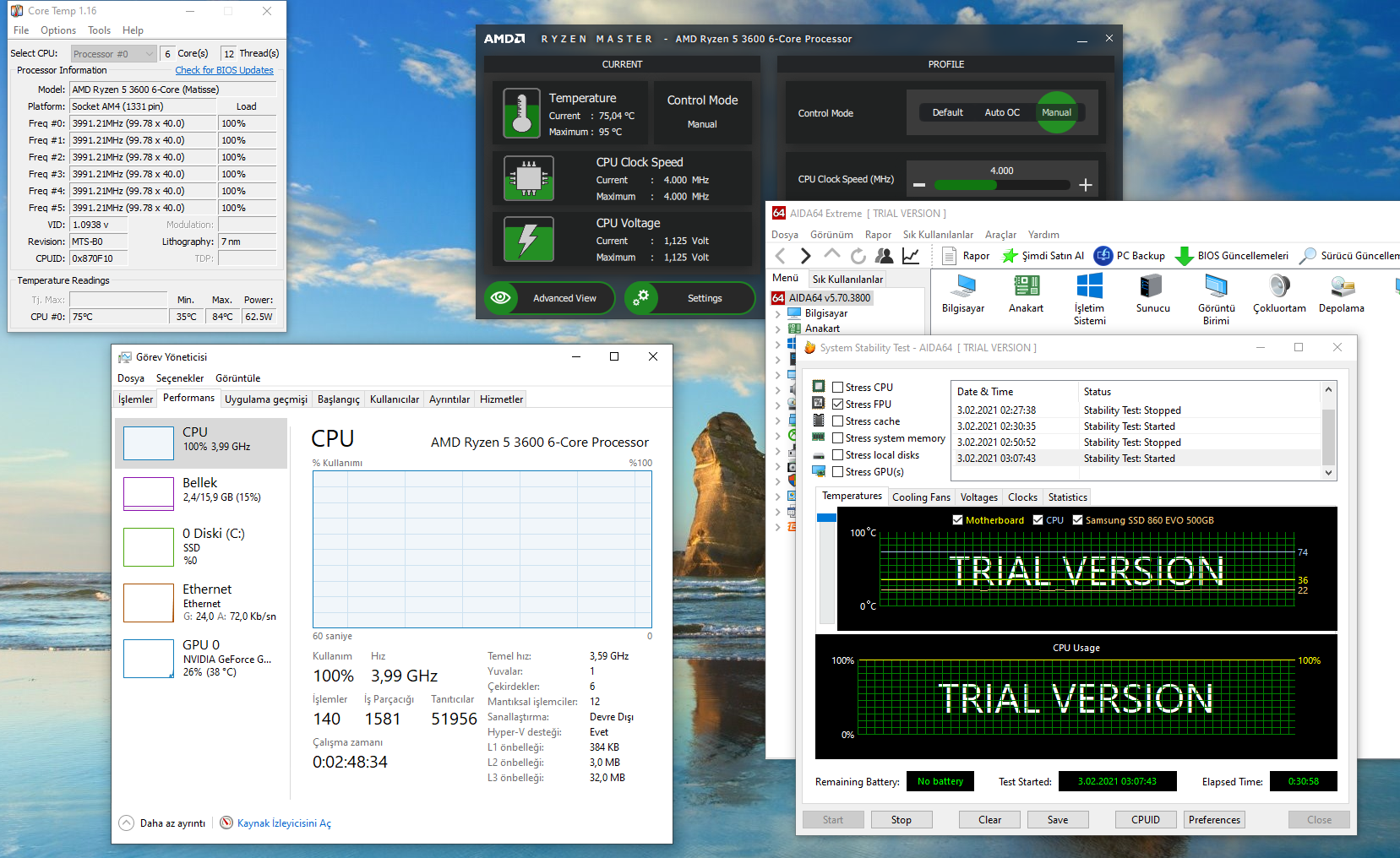Enable Stress local disks checkbox

click(838, 455)
